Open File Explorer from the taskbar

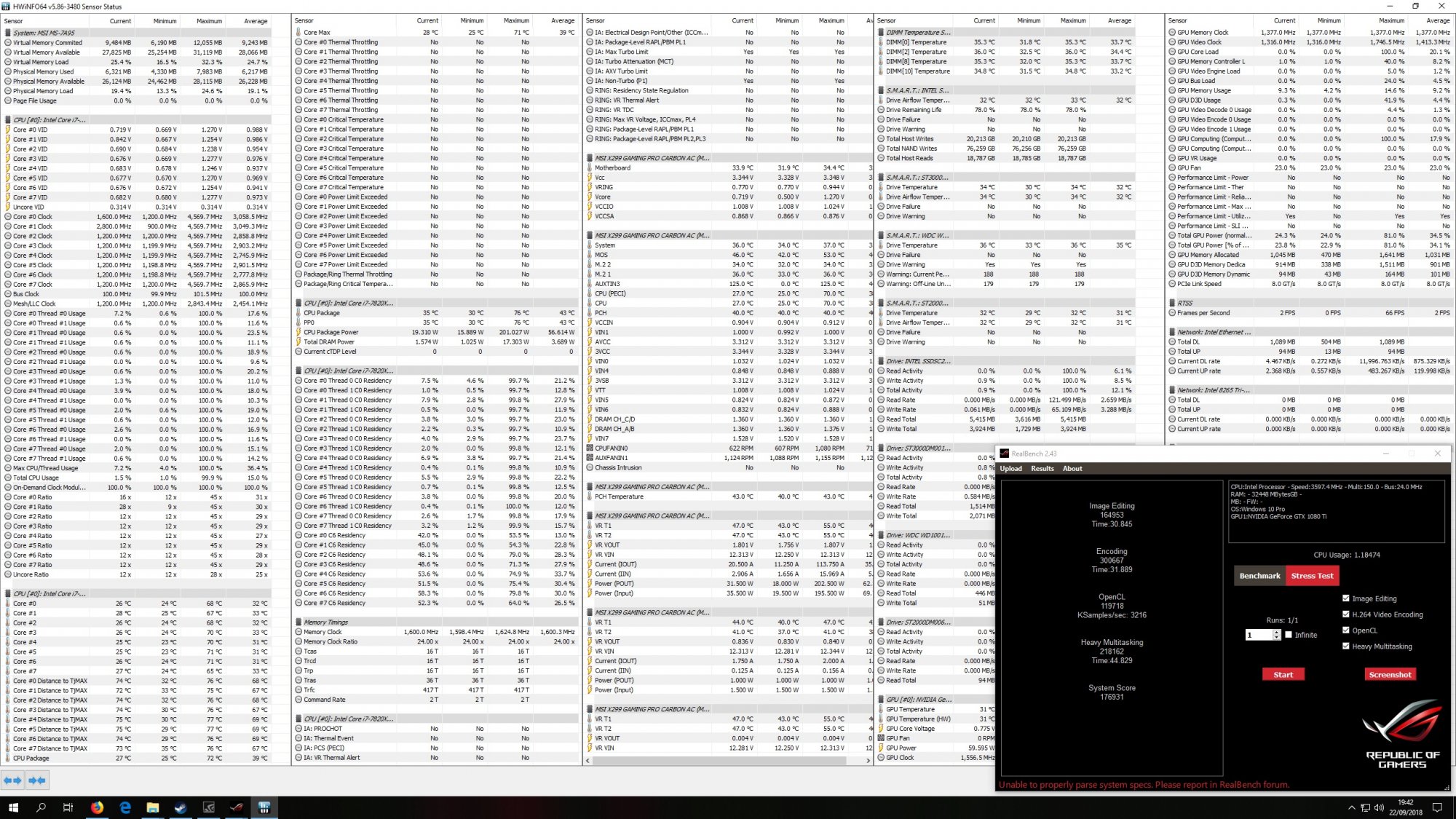(153, 807)
